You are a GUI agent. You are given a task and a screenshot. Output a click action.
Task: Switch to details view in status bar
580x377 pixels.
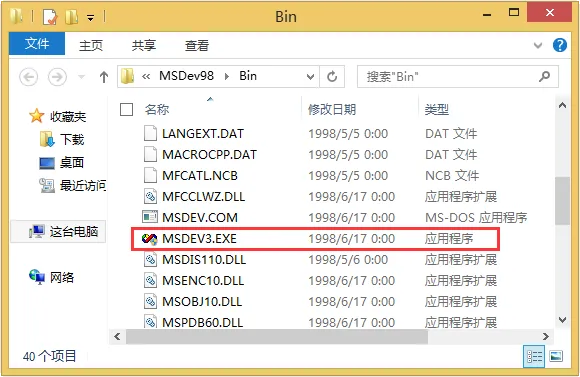(534, 357)
